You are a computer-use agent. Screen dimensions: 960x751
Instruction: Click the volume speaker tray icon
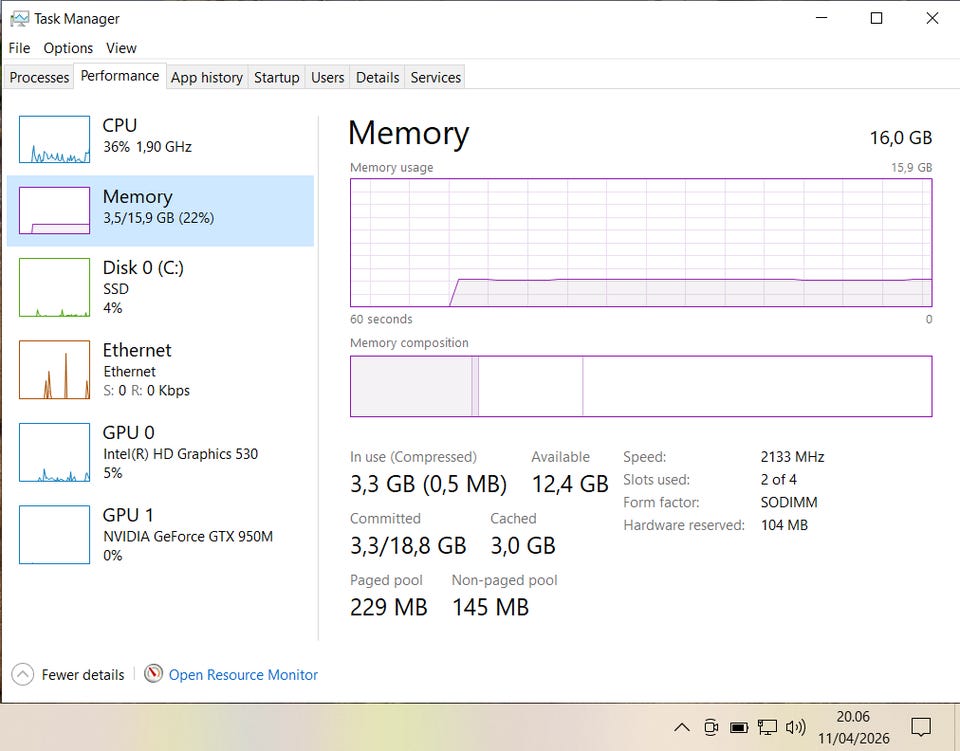point(795,727)
